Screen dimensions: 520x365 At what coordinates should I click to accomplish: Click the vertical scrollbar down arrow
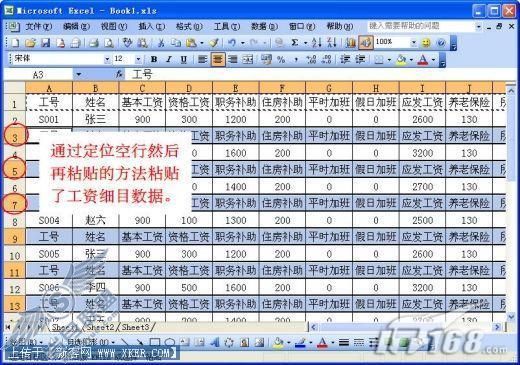click(511, 316)
